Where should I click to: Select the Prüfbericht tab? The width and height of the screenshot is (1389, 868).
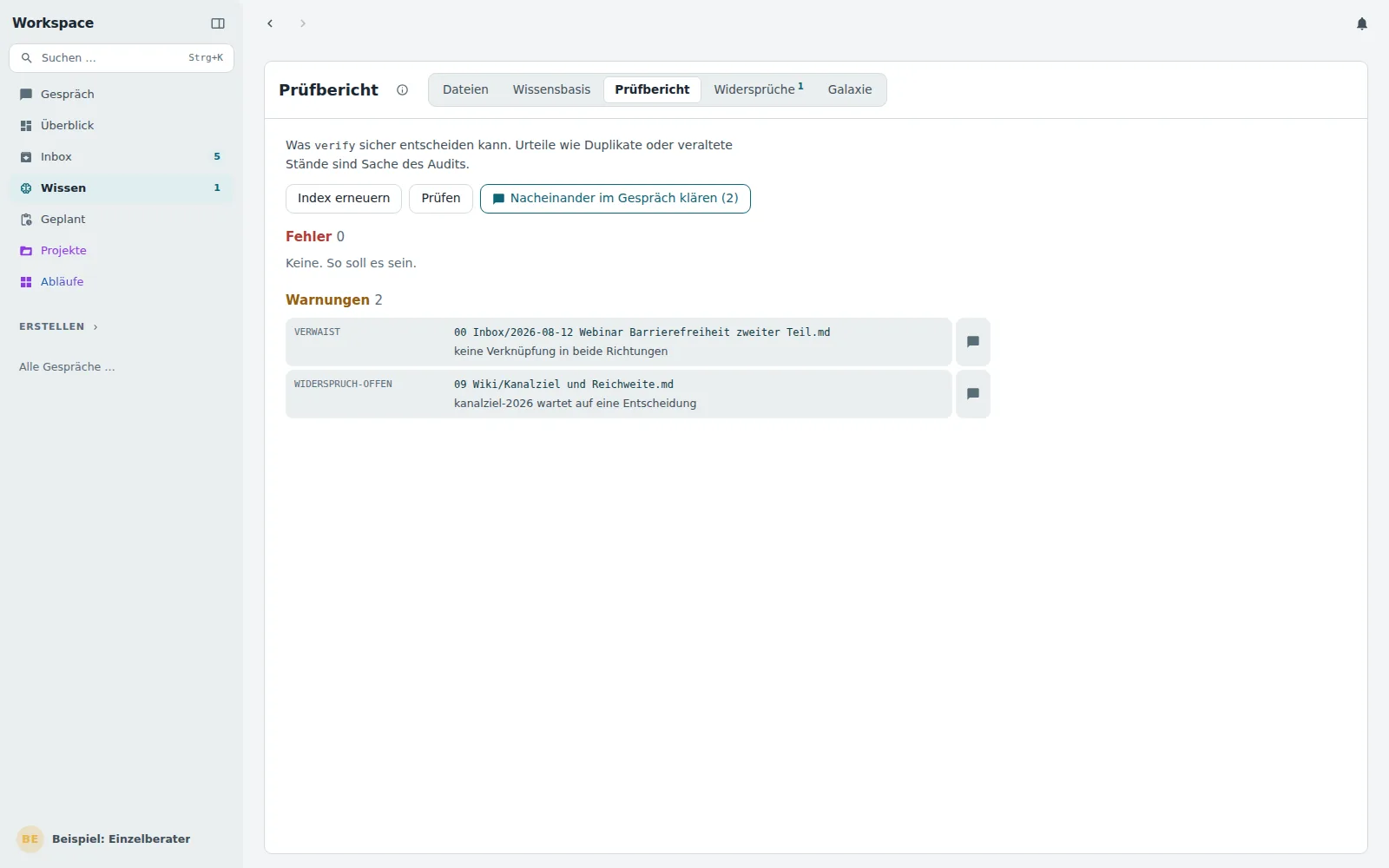(652, 89)
